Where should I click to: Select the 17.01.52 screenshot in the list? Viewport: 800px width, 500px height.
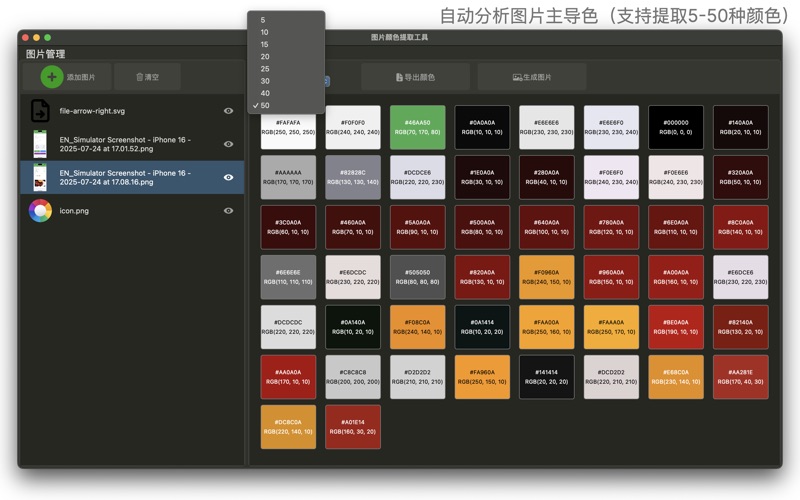(x=125, y=144)
